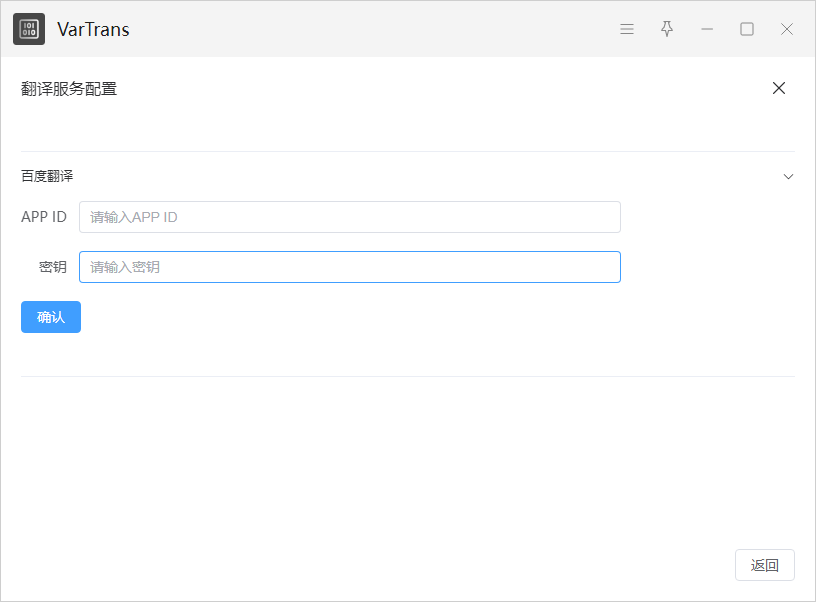Click the 翻译服务配置 heading
The height and width of the screenshot is (602, 816).
pos(69,89)
